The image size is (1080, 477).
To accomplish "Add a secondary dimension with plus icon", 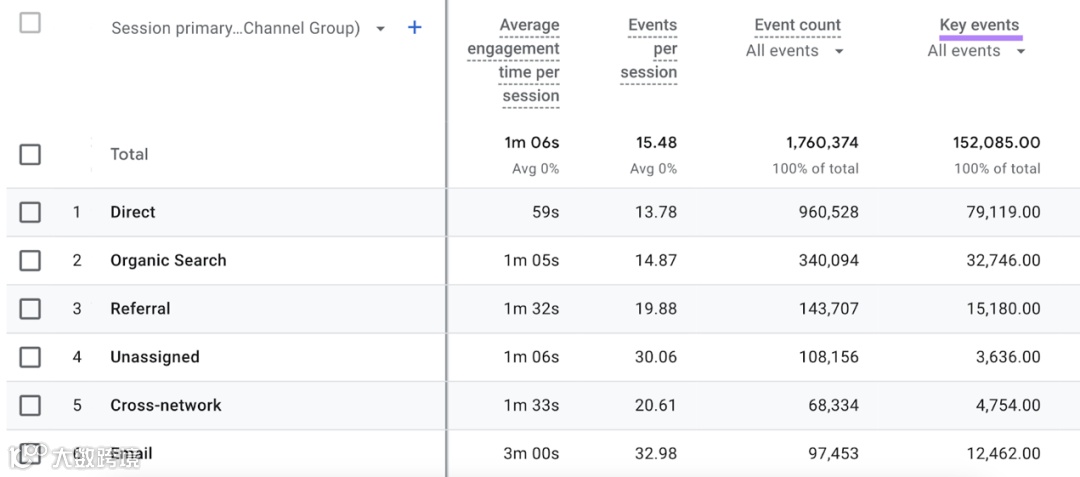I will 415,28.
